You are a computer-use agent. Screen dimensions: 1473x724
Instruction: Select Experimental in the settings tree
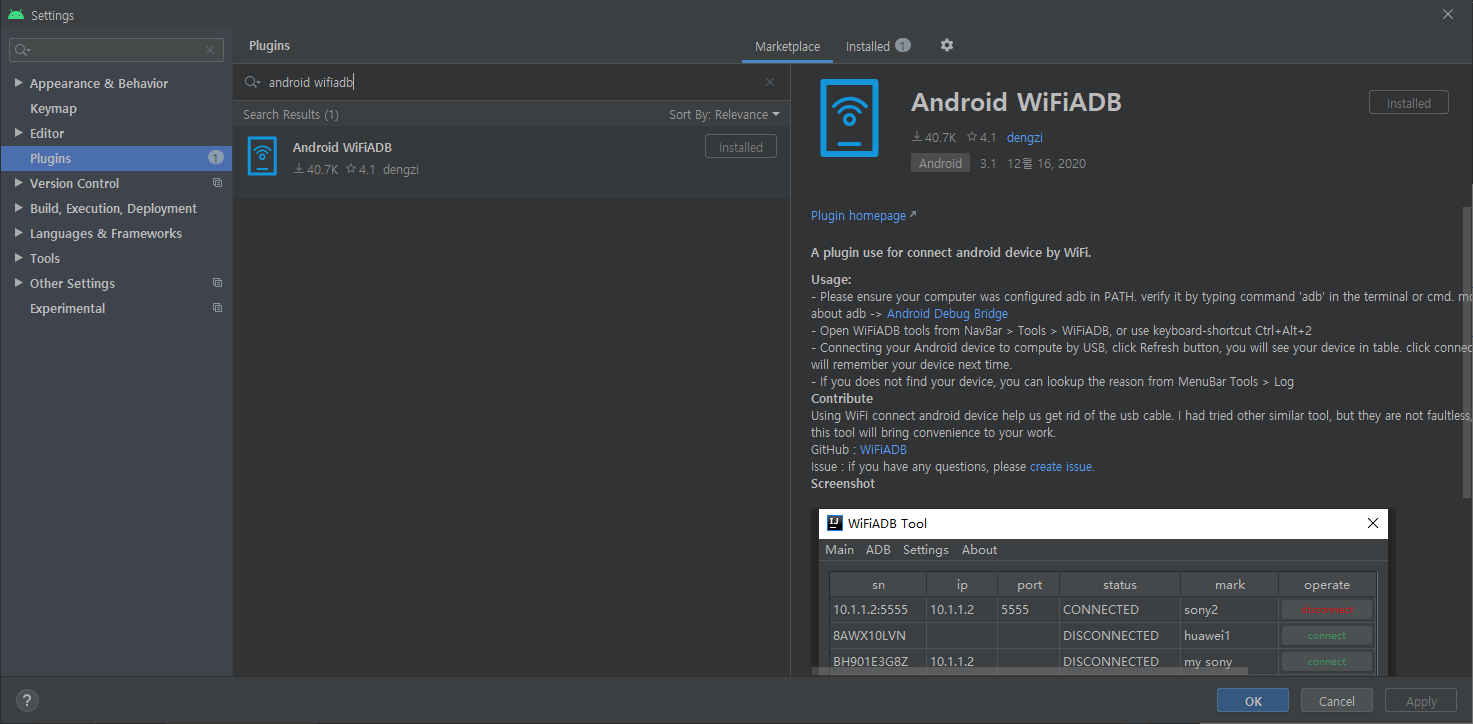[x=67, y=308]
